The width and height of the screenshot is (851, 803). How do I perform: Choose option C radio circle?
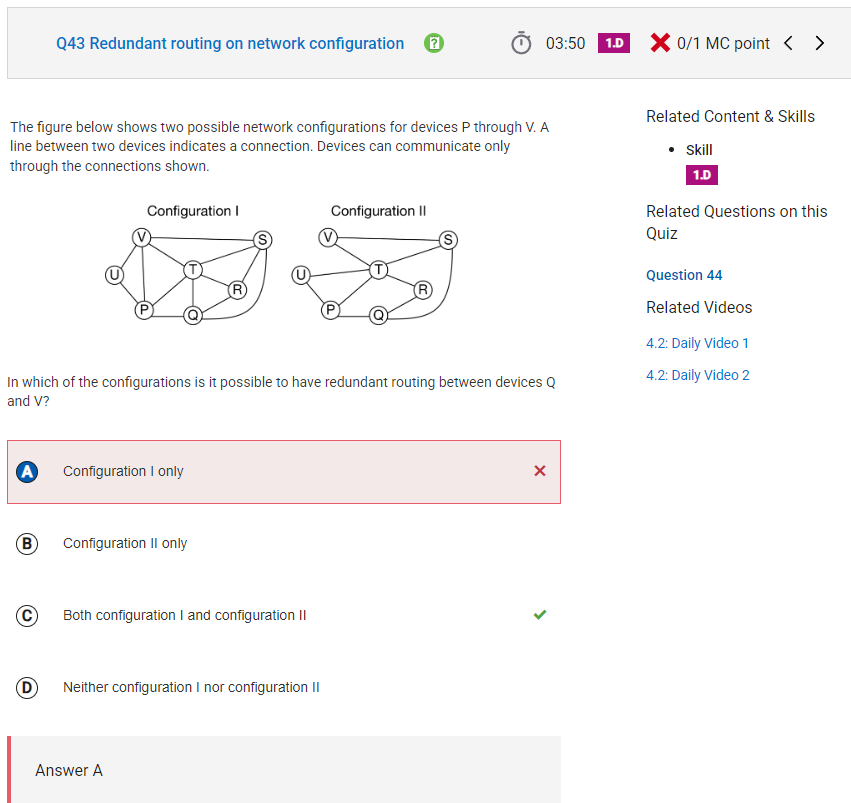click(x=27, y=616)
